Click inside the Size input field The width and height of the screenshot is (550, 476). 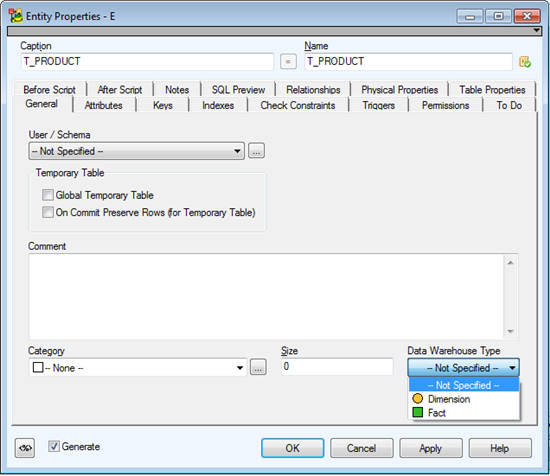[337, 367]
